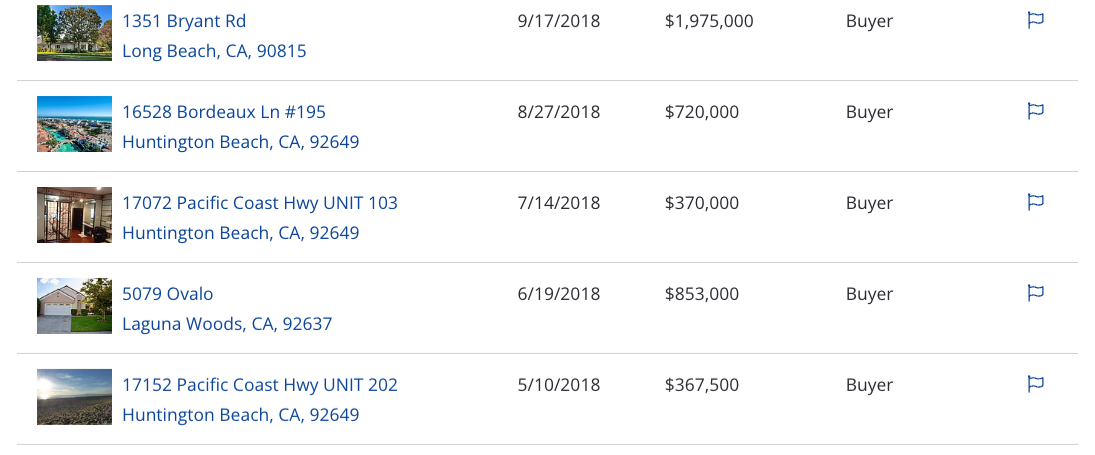Flag the 16528 Bordeaux Ln #195 sale
Image resolution: width=1095 pixels, height=455 pixels.
point(1036,111)
